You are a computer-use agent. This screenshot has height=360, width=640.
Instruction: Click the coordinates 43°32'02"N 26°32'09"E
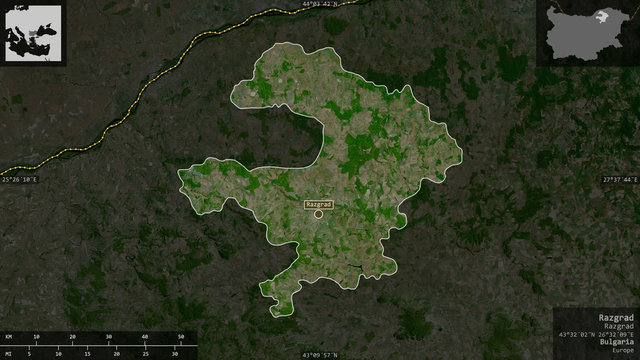tap(596, 334)
